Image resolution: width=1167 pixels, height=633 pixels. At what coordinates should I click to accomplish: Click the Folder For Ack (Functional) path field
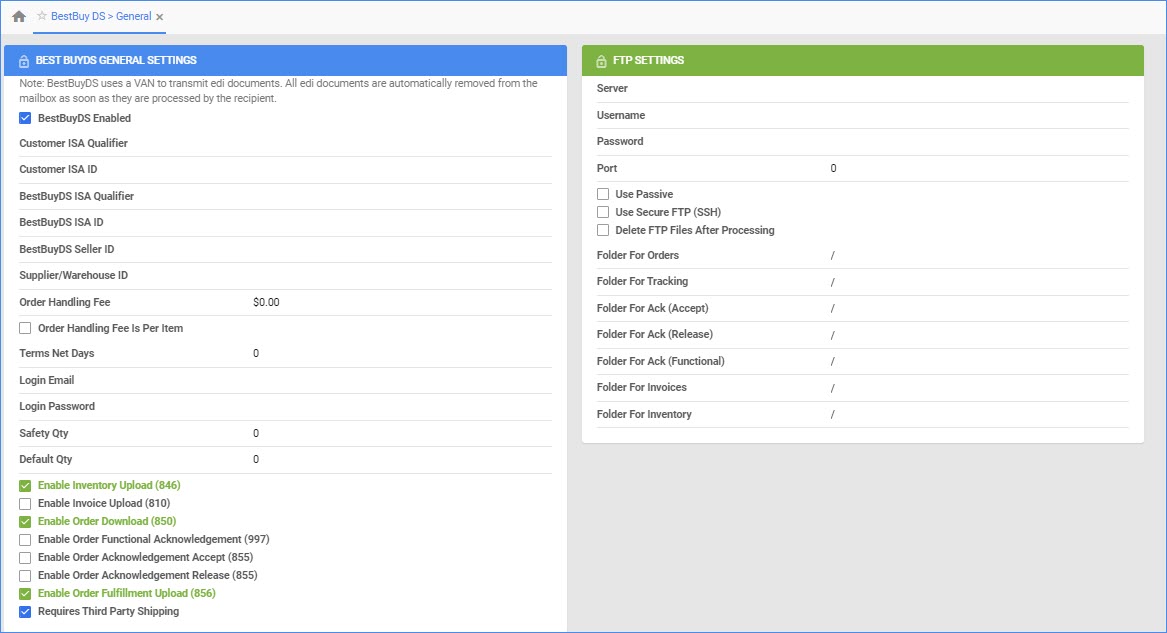click(x=979, y=362)
